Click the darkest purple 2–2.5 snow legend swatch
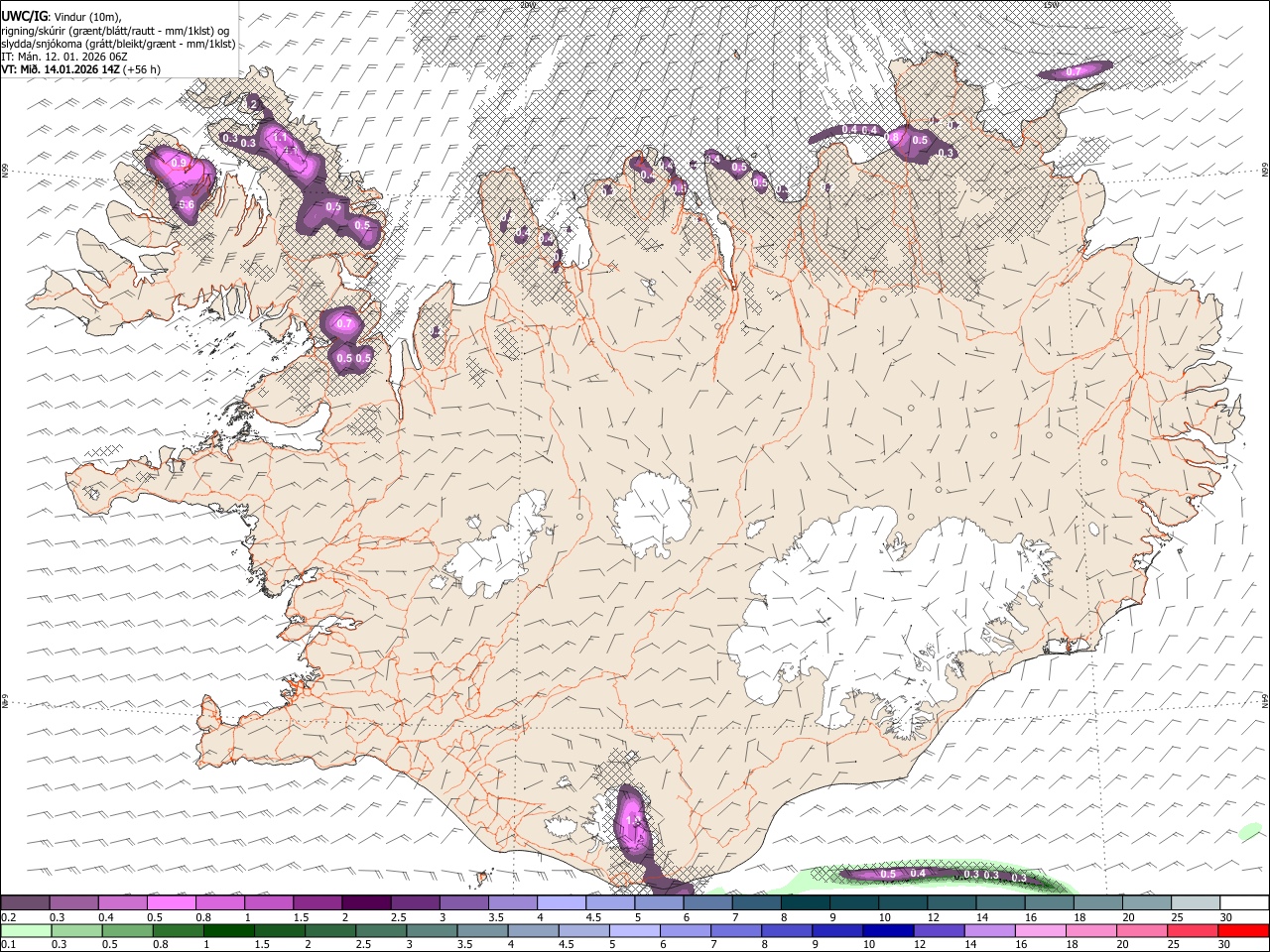The height and width of the screenshot is (952, 1270). (366, 903)
